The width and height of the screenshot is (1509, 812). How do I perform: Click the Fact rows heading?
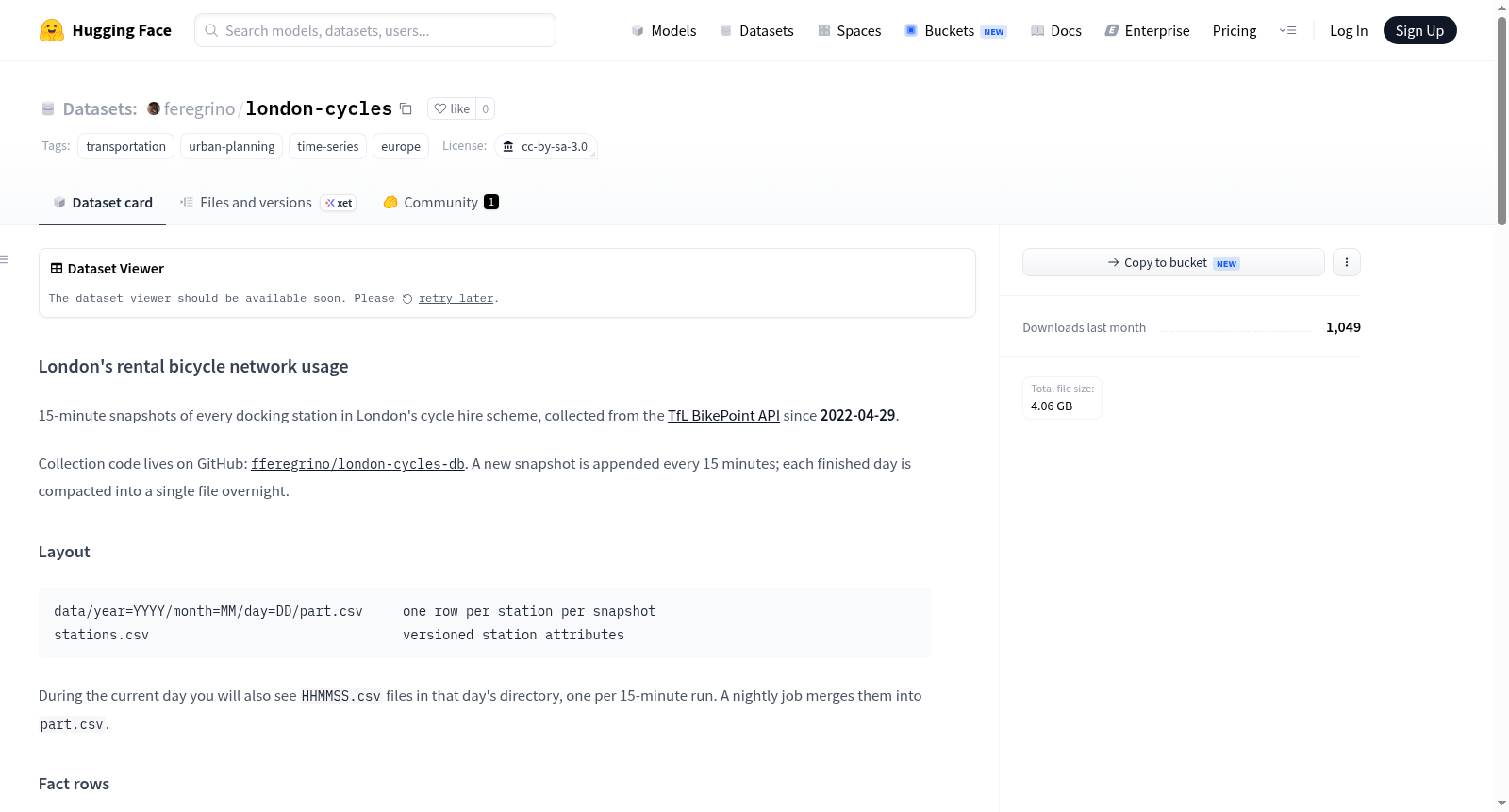click(x=74, y=784)
